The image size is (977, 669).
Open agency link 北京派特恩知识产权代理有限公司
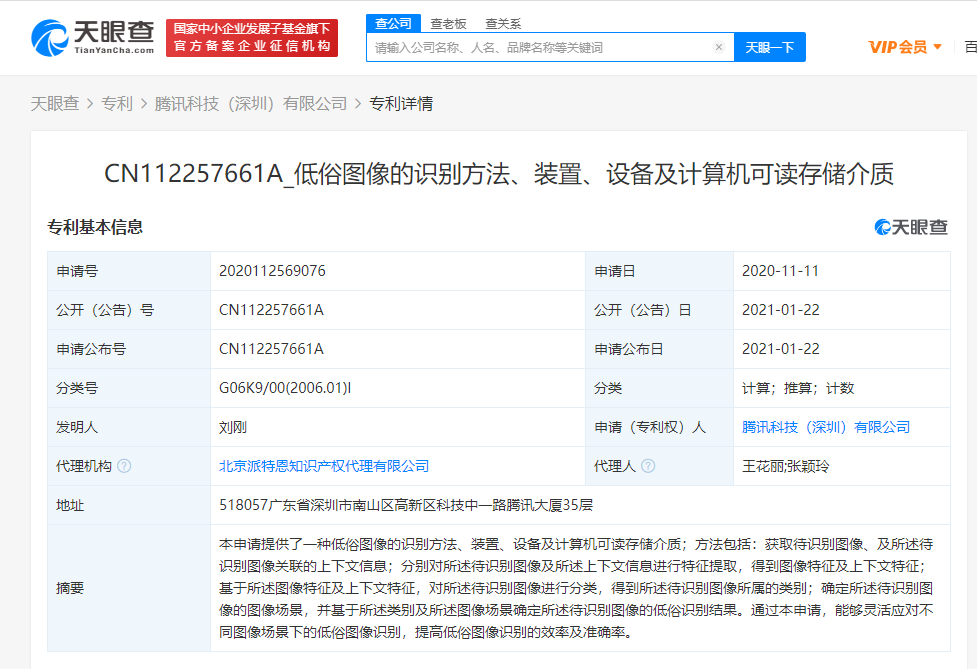325,465
